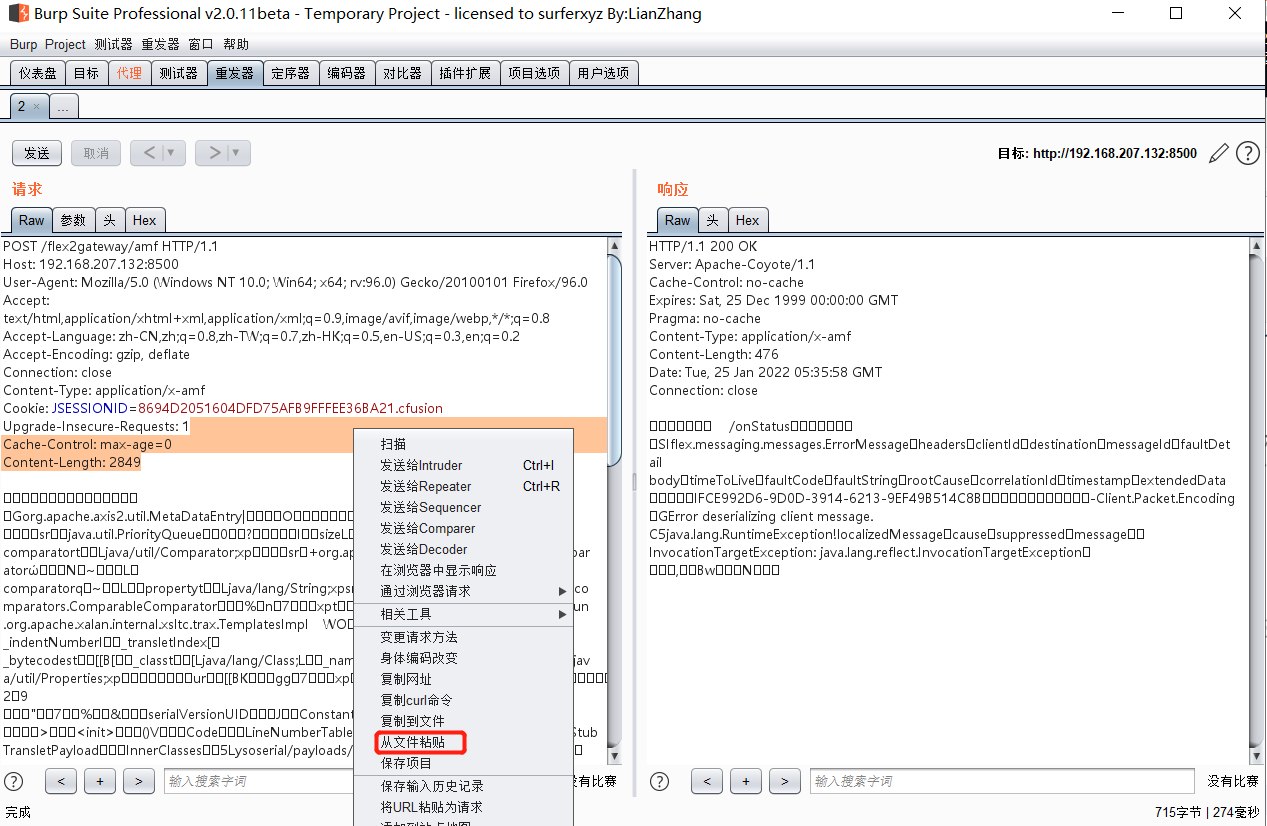Click the response pane vertical scrollbar

pos(1256,501)
